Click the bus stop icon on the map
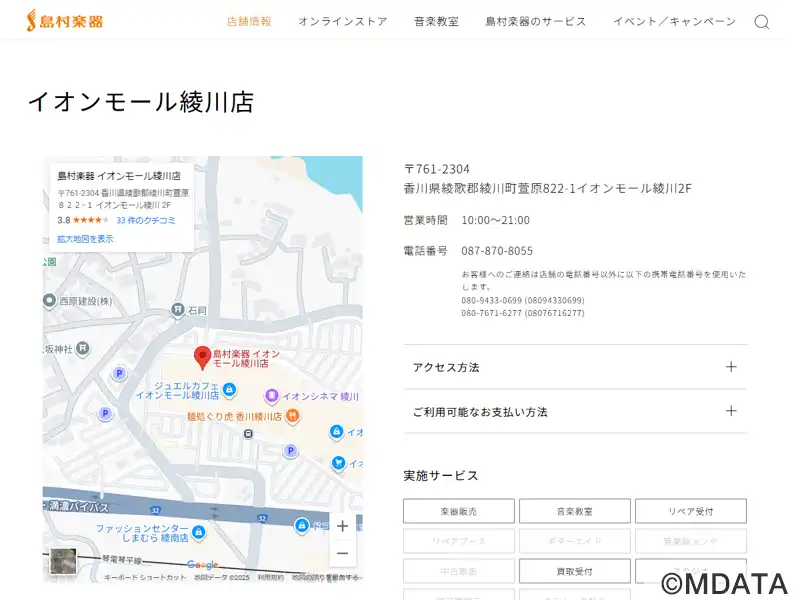The height and width of the screenshot is (600, 800). 248,434
